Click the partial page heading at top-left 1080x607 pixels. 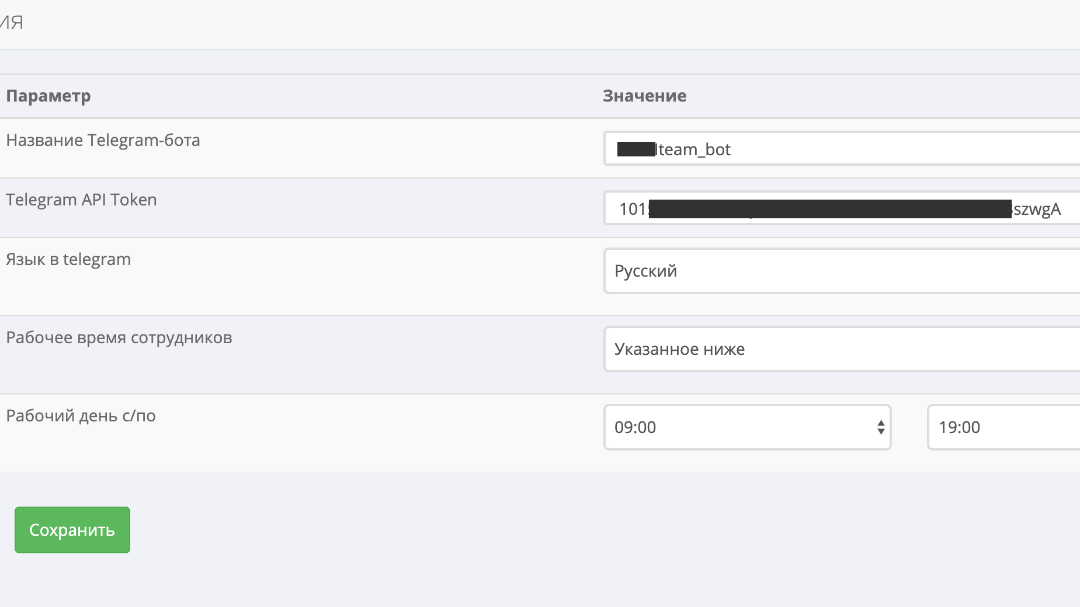click(x=12, y=23)
